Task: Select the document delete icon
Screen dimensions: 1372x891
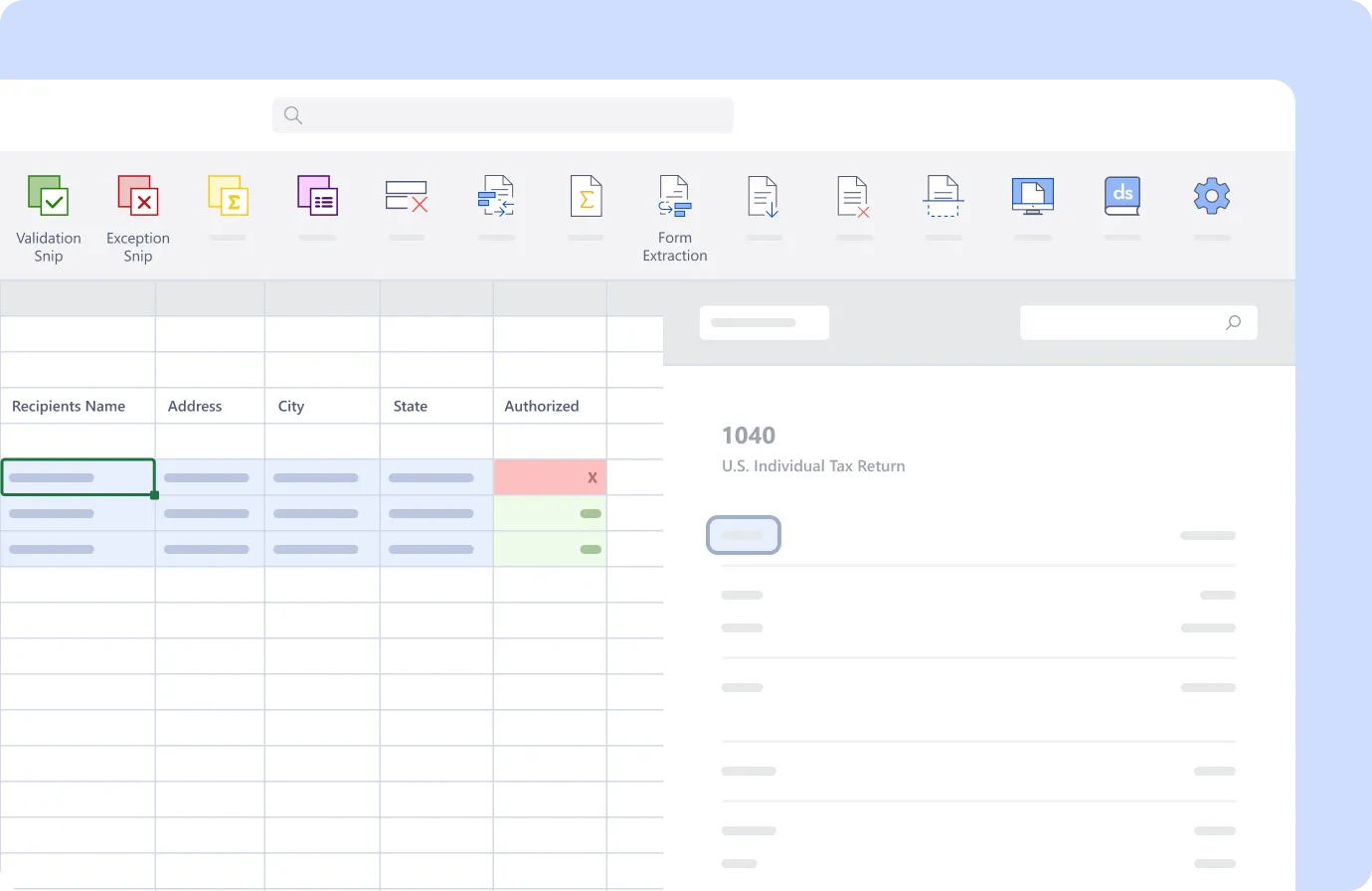Action: click(x=853, y=195)
